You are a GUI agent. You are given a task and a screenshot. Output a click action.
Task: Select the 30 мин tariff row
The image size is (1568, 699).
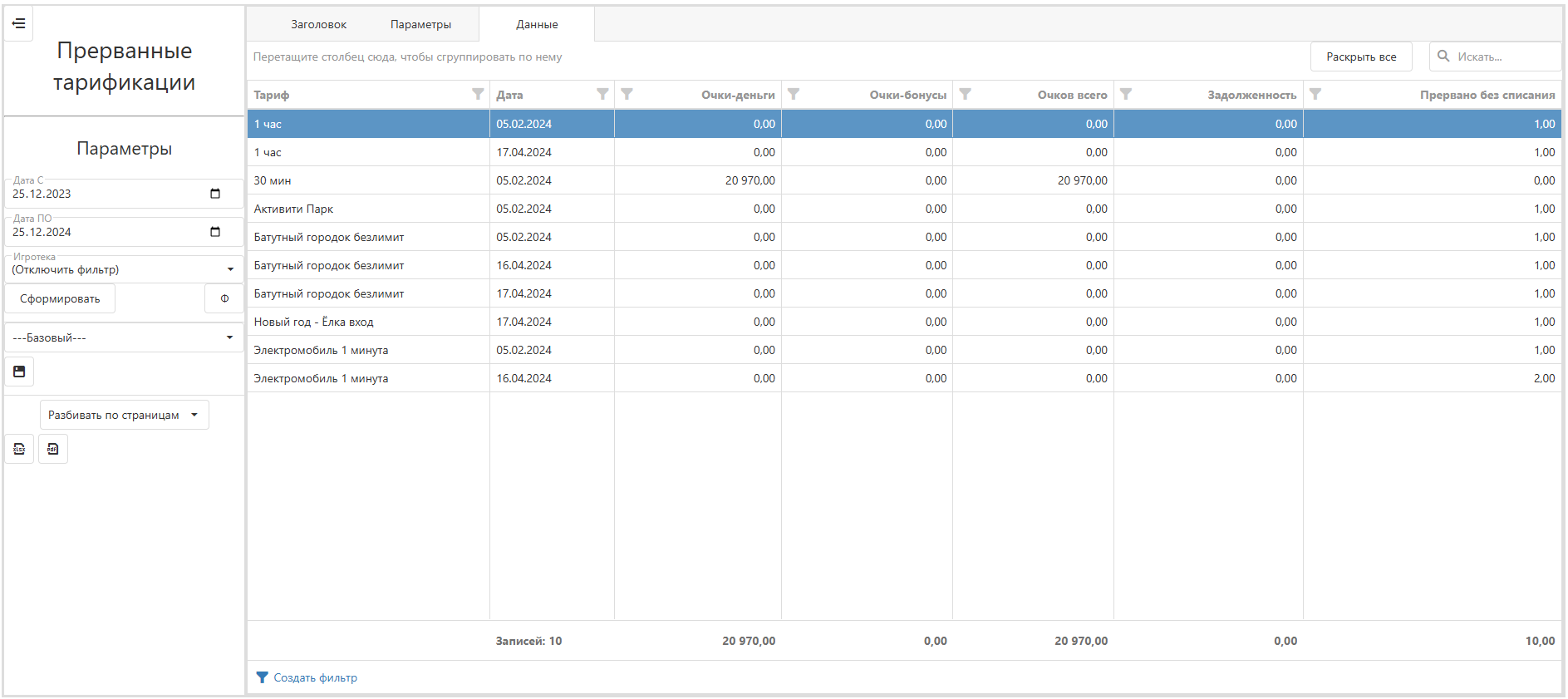(x=904, y=180)
